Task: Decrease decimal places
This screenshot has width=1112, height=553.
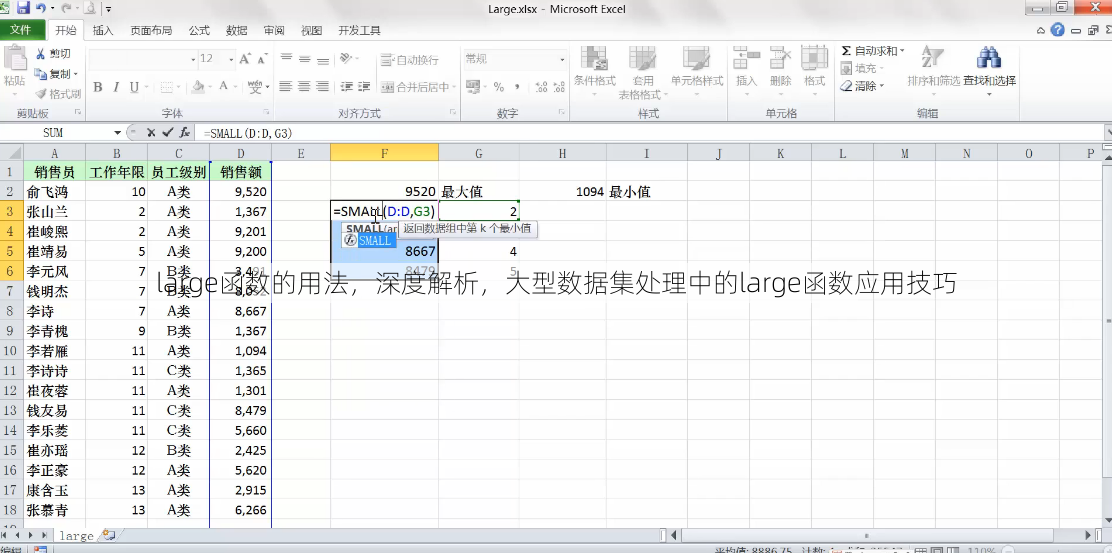Action: 558,87
